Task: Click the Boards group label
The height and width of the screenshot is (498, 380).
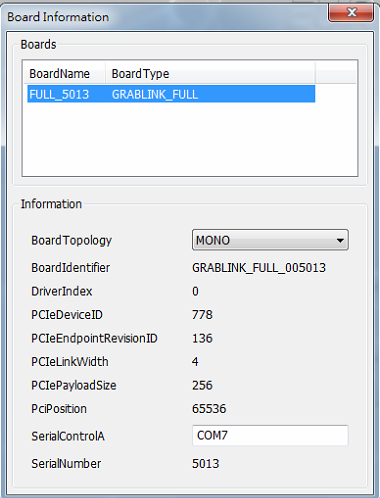Action: (38, 44)
